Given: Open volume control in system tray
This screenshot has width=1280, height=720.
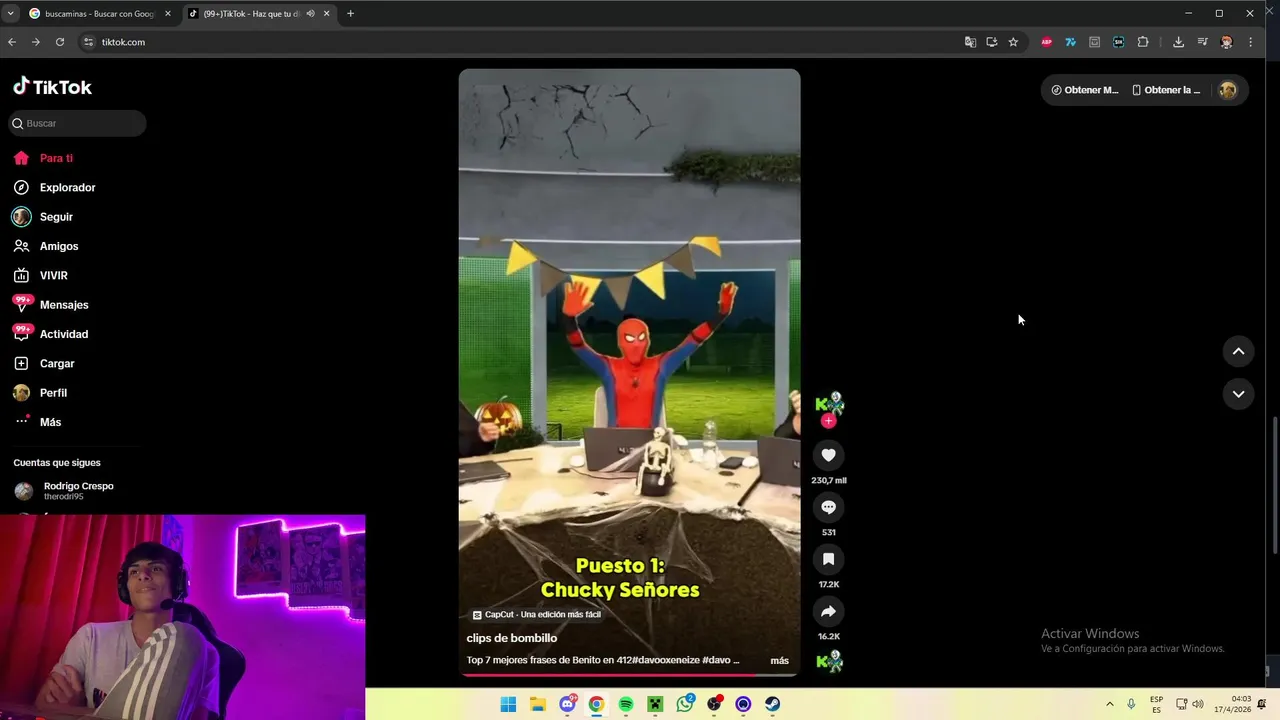Looking at the screenshot, I should (1198, 704).
